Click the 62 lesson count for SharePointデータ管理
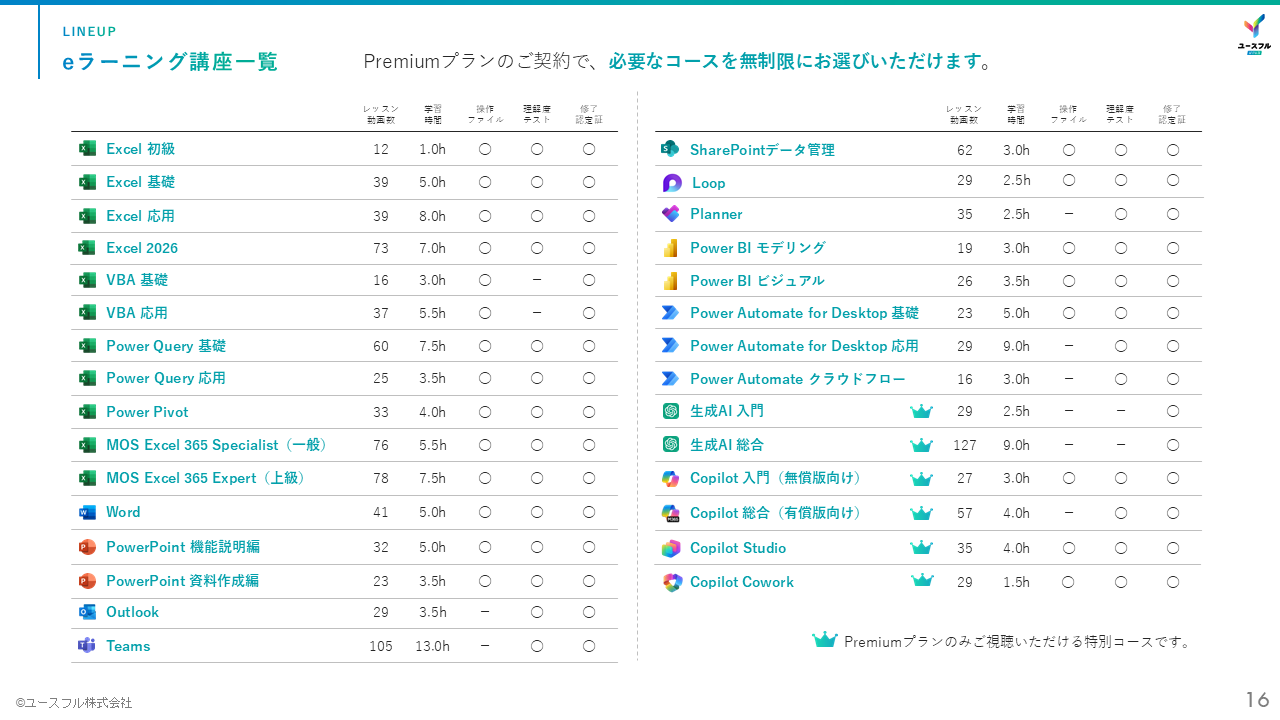1280x720 pixels. point(964,150)
